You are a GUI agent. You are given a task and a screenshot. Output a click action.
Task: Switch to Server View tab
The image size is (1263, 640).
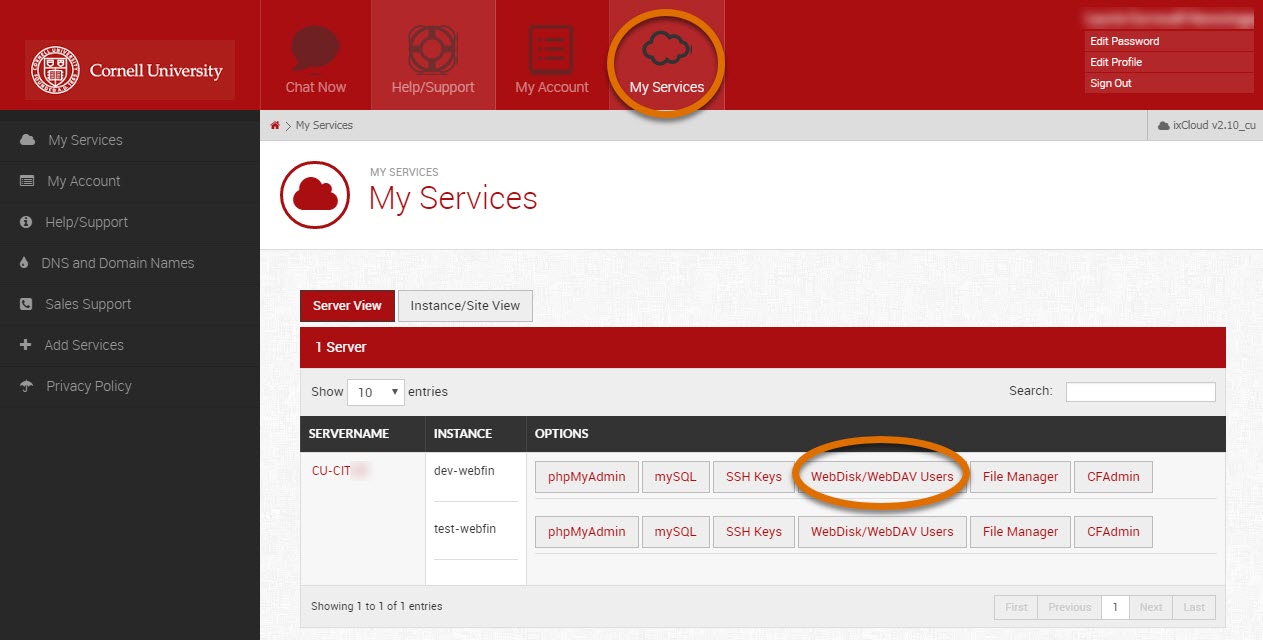[347, 306]
